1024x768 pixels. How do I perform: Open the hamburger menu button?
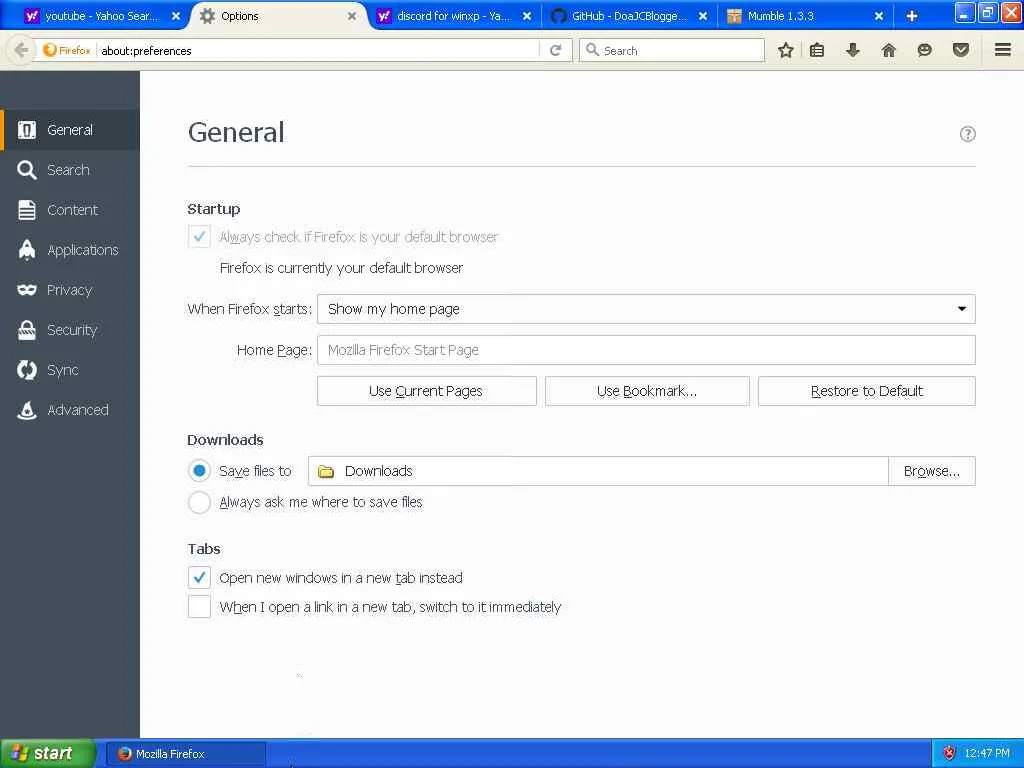pos(1003,50)
